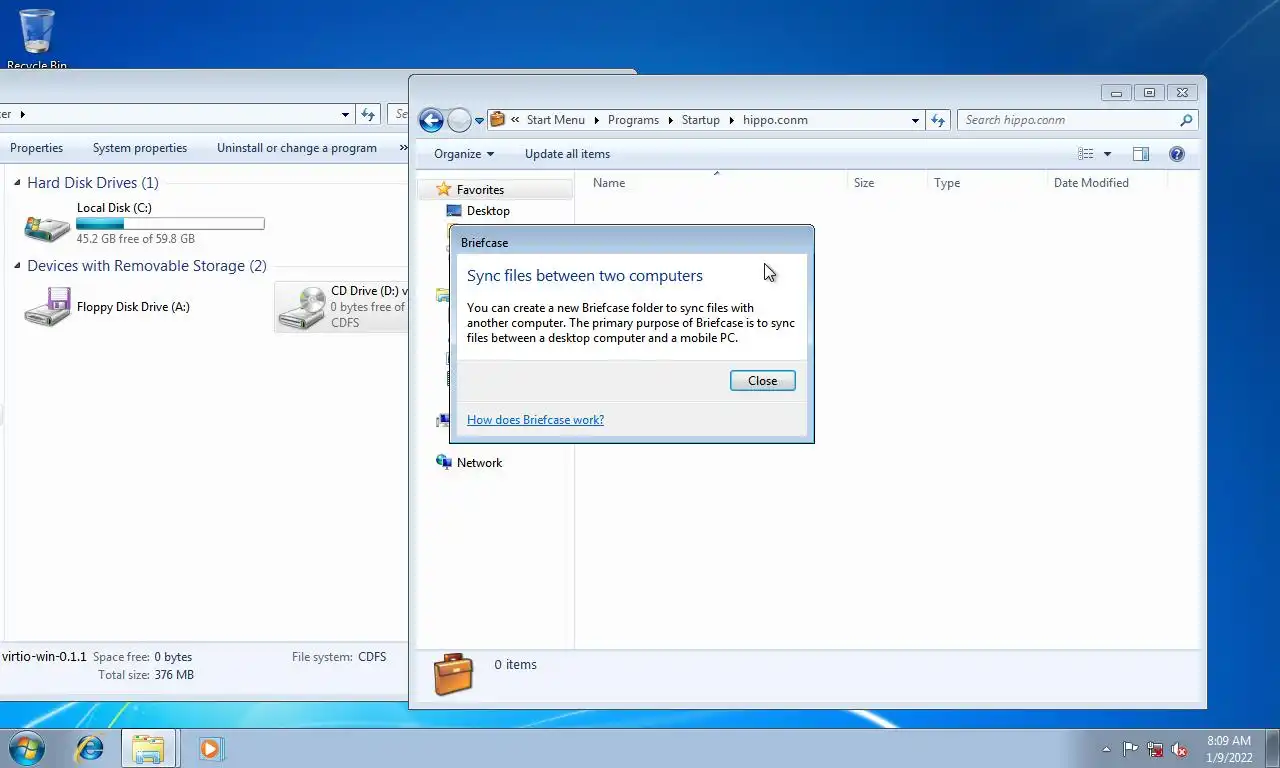Collapse the Hard Disk Drives group
The height and width of the screenshot is (768, 1280).
(x=17, y=183)
